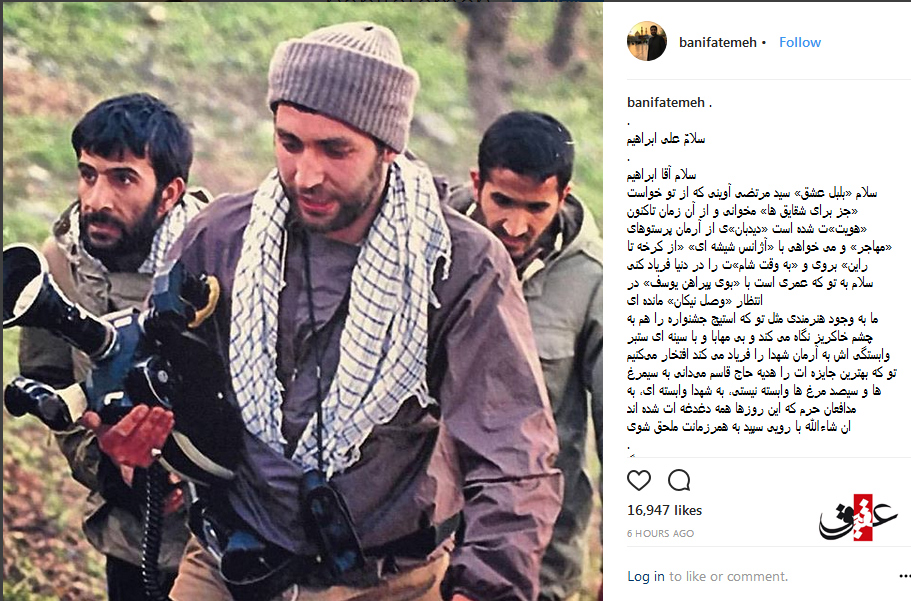Click the caption line 'سلام علی ابراهیم'
Screen dimensions: 911x601
666,139
